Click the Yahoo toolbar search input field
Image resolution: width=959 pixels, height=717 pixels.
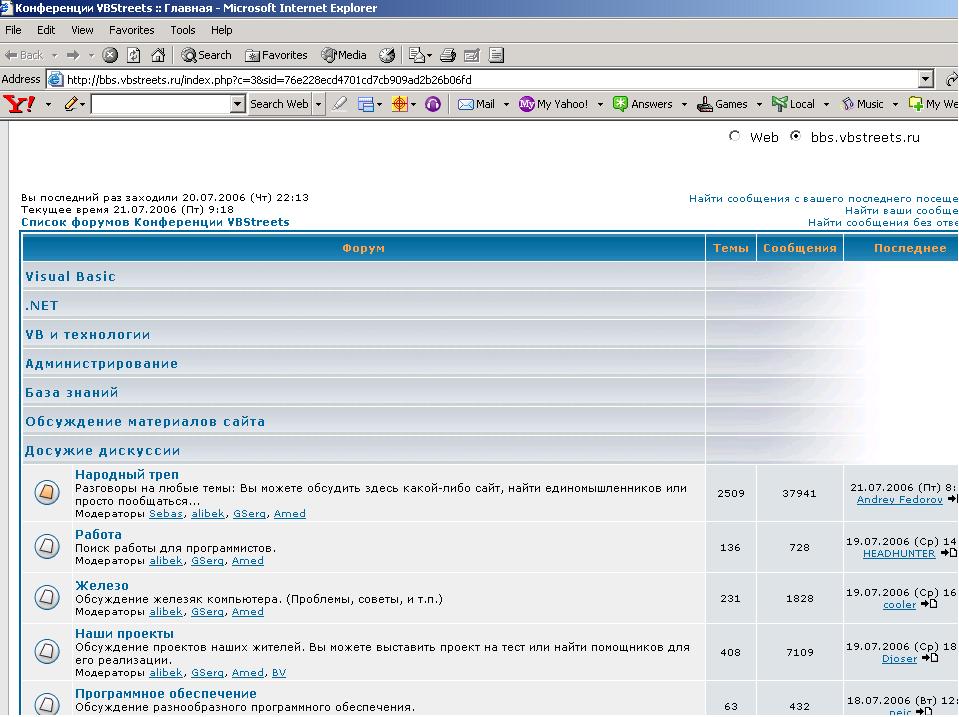(161, 104)
